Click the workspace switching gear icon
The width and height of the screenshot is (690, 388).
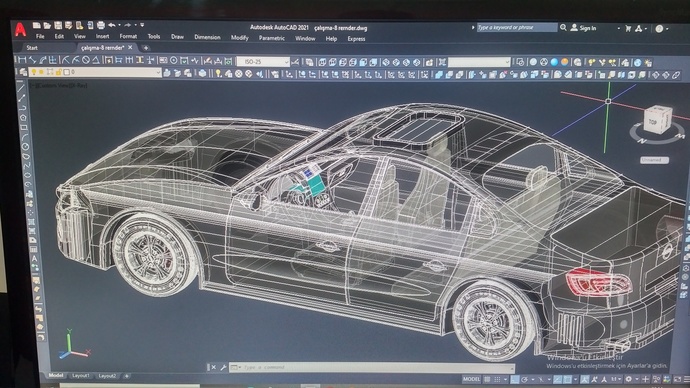(628, 379)
